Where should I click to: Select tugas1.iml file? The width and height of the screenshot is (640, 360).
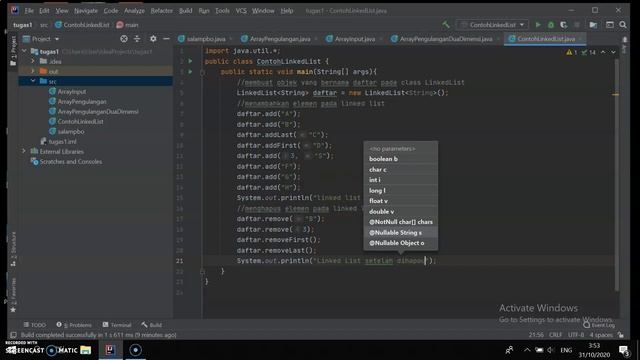pos(62,142)
